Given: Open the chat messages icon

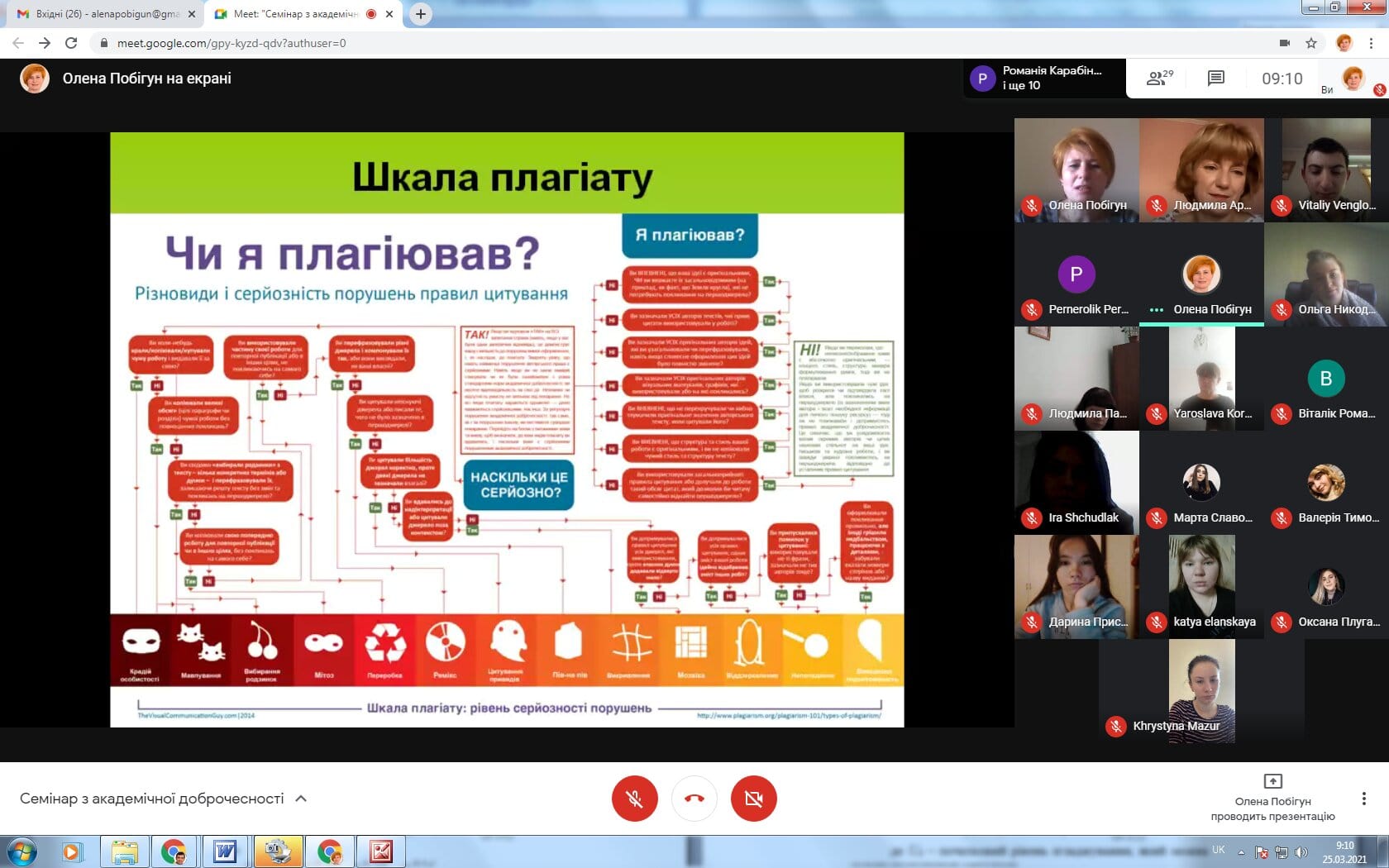Looking at the screenshot, I should 1215,79.
